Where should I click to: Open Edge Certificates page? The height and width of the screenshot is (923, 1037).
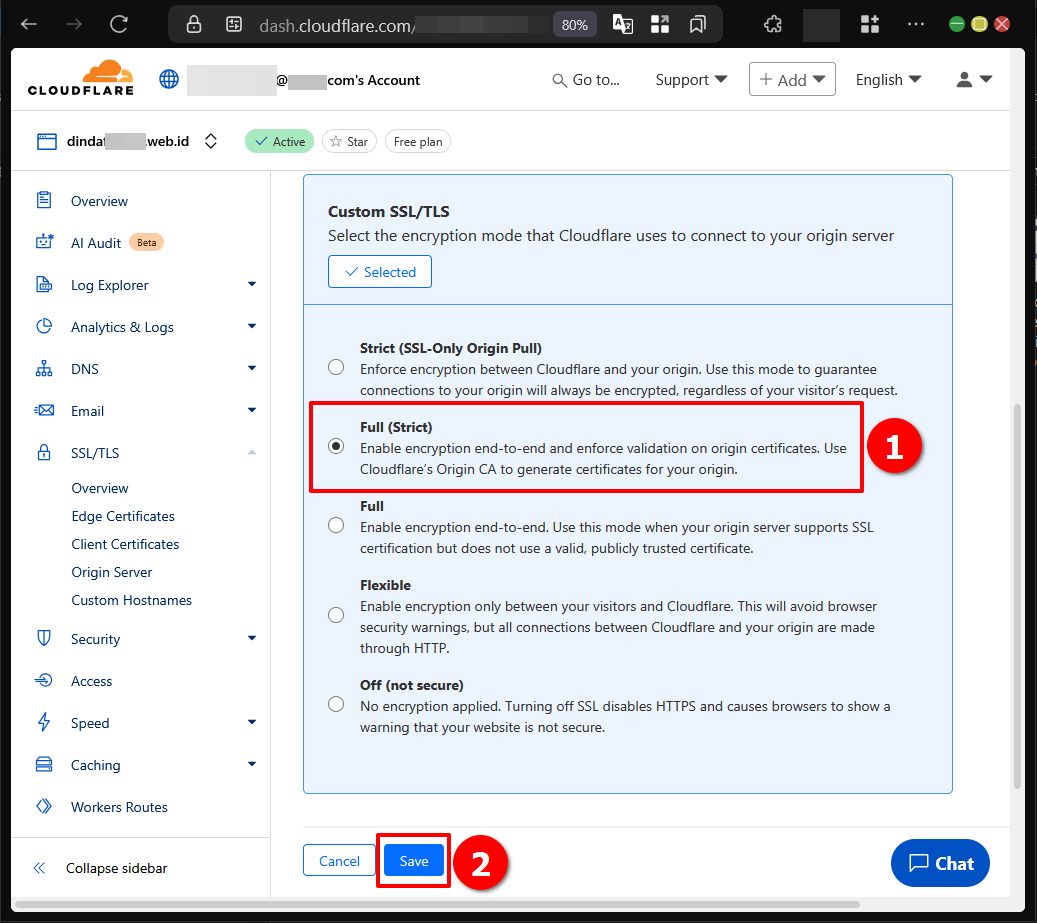123,516
